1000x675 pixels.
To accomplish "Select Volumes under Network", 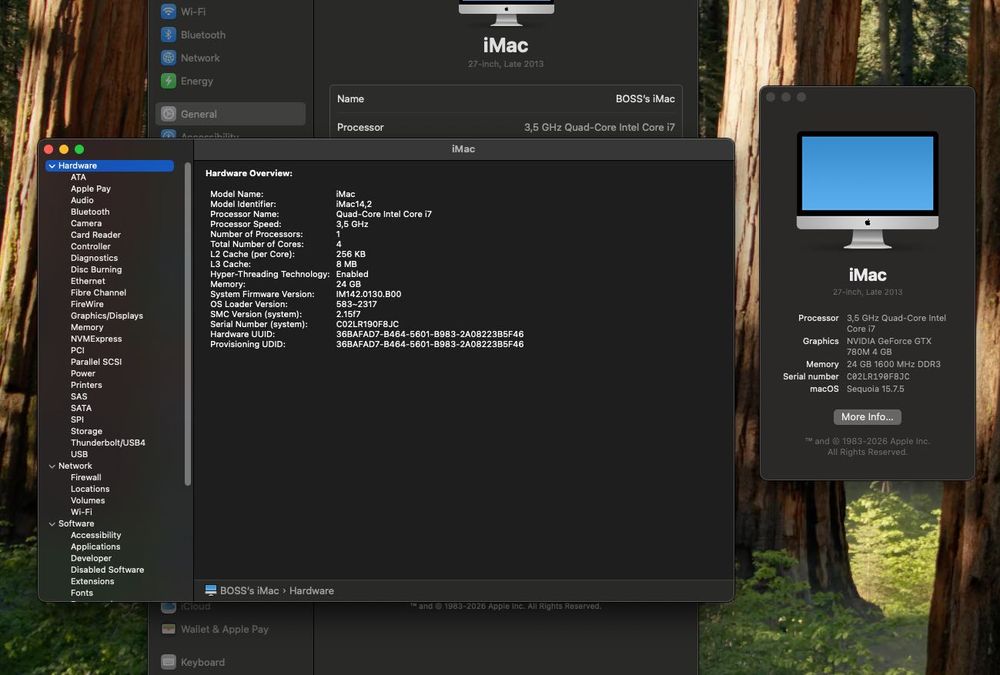I will [88, 500].
